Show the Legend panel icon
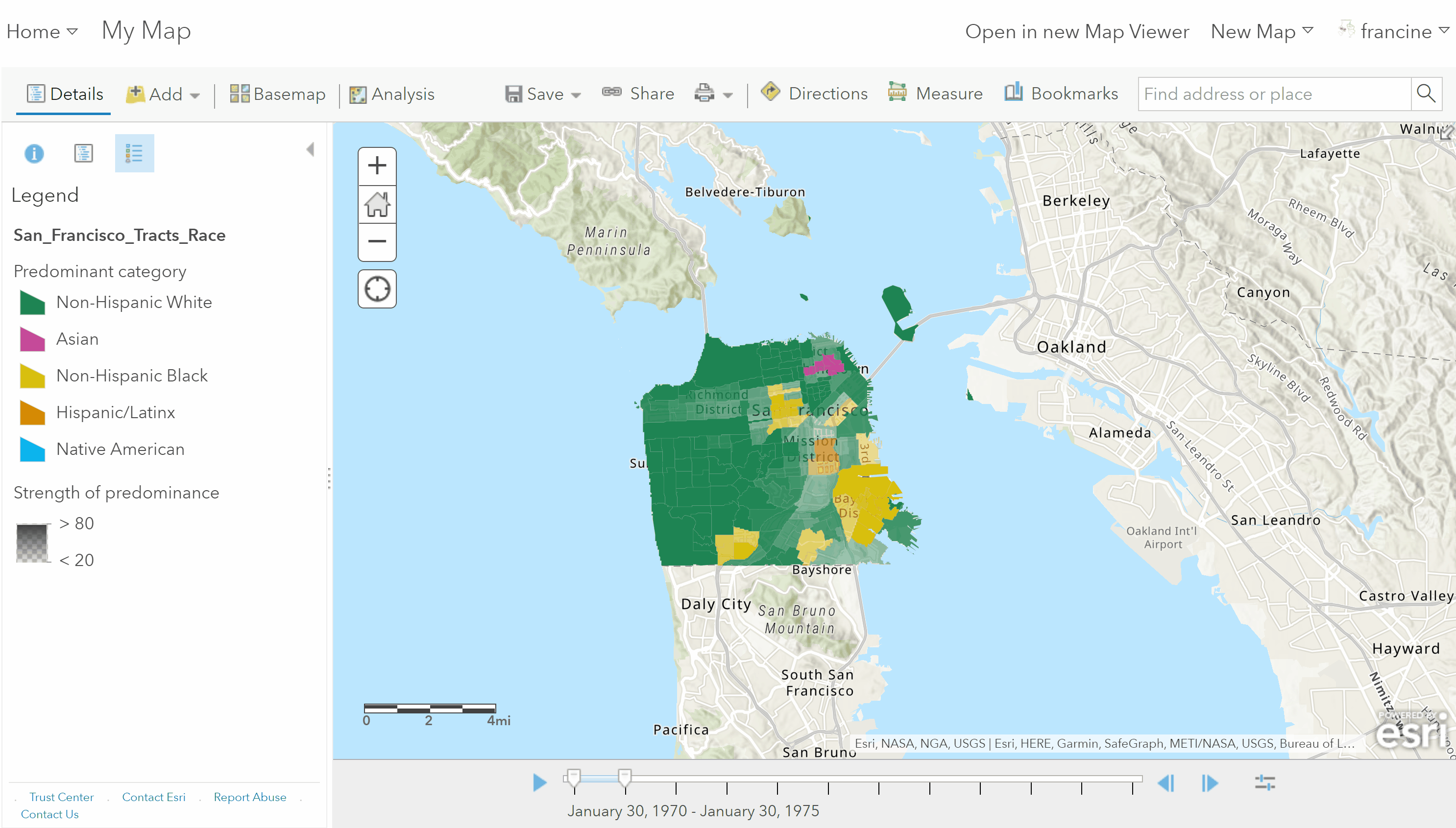The width and height of the screenshot is (1456, 828). click(x=134, y=154)
